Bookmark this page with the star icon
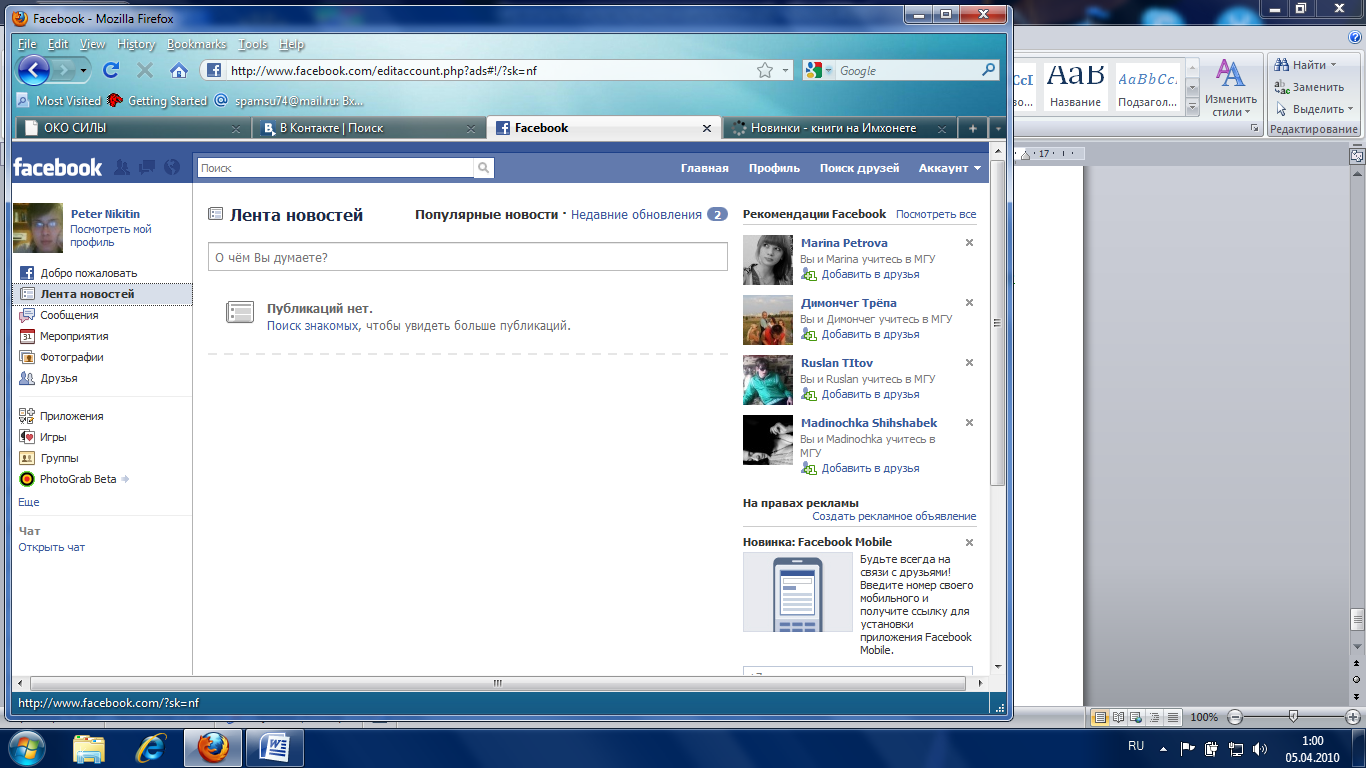 [x=765, y=70]
